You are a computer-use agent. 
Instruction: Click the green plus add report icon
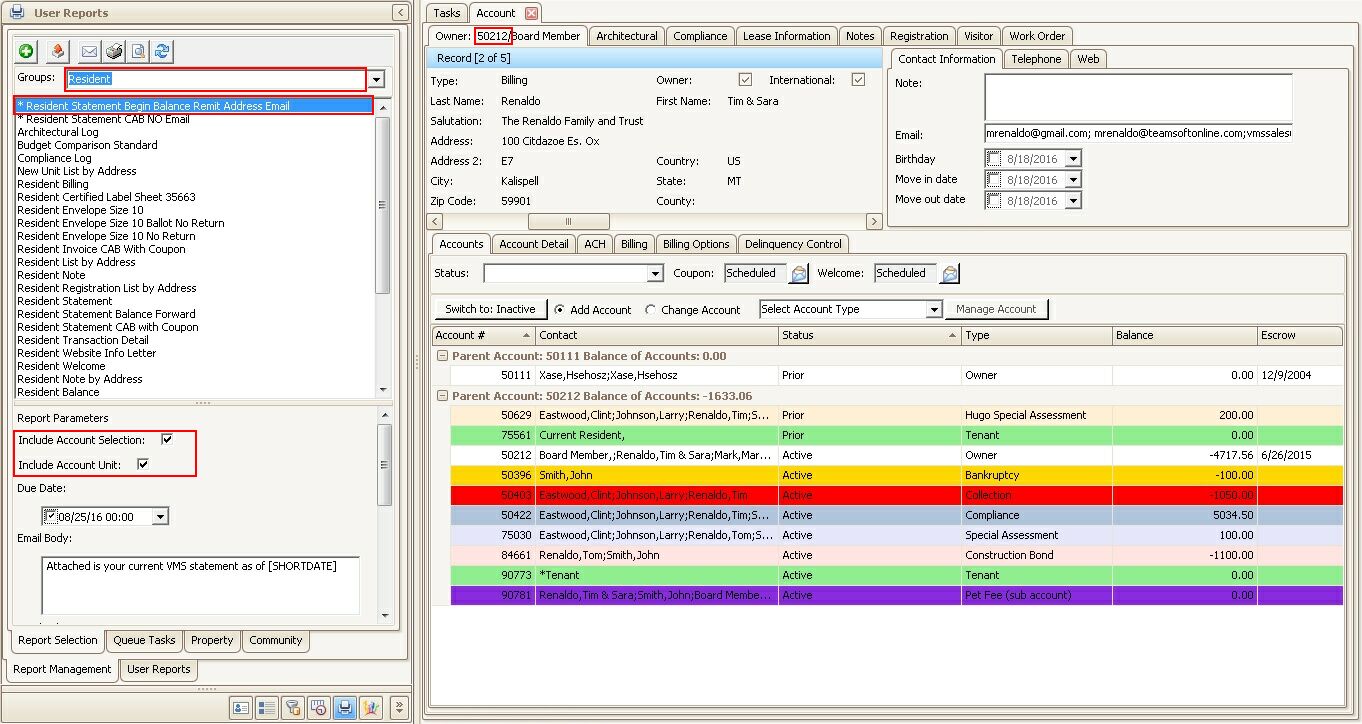click(26, 51)
